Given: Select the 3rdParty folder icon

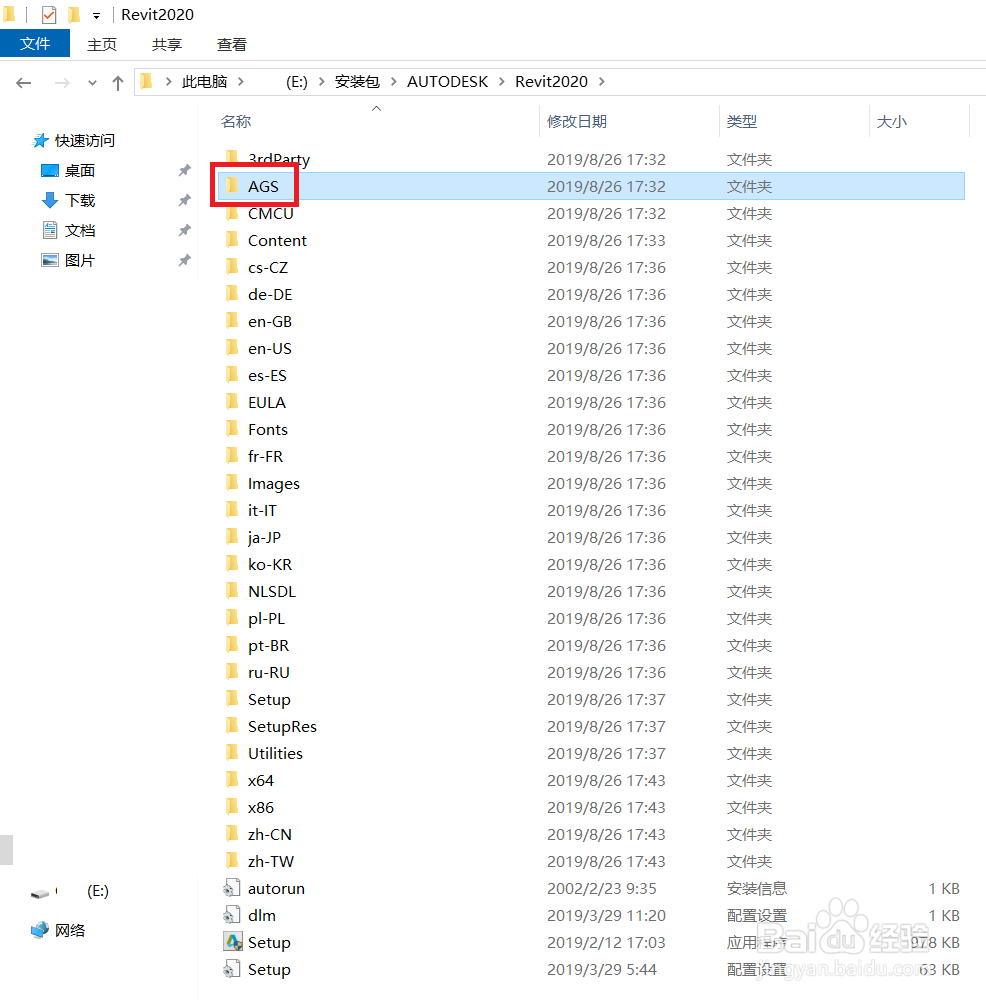Looking at the screenshot, I should click(x=232, y=157).
